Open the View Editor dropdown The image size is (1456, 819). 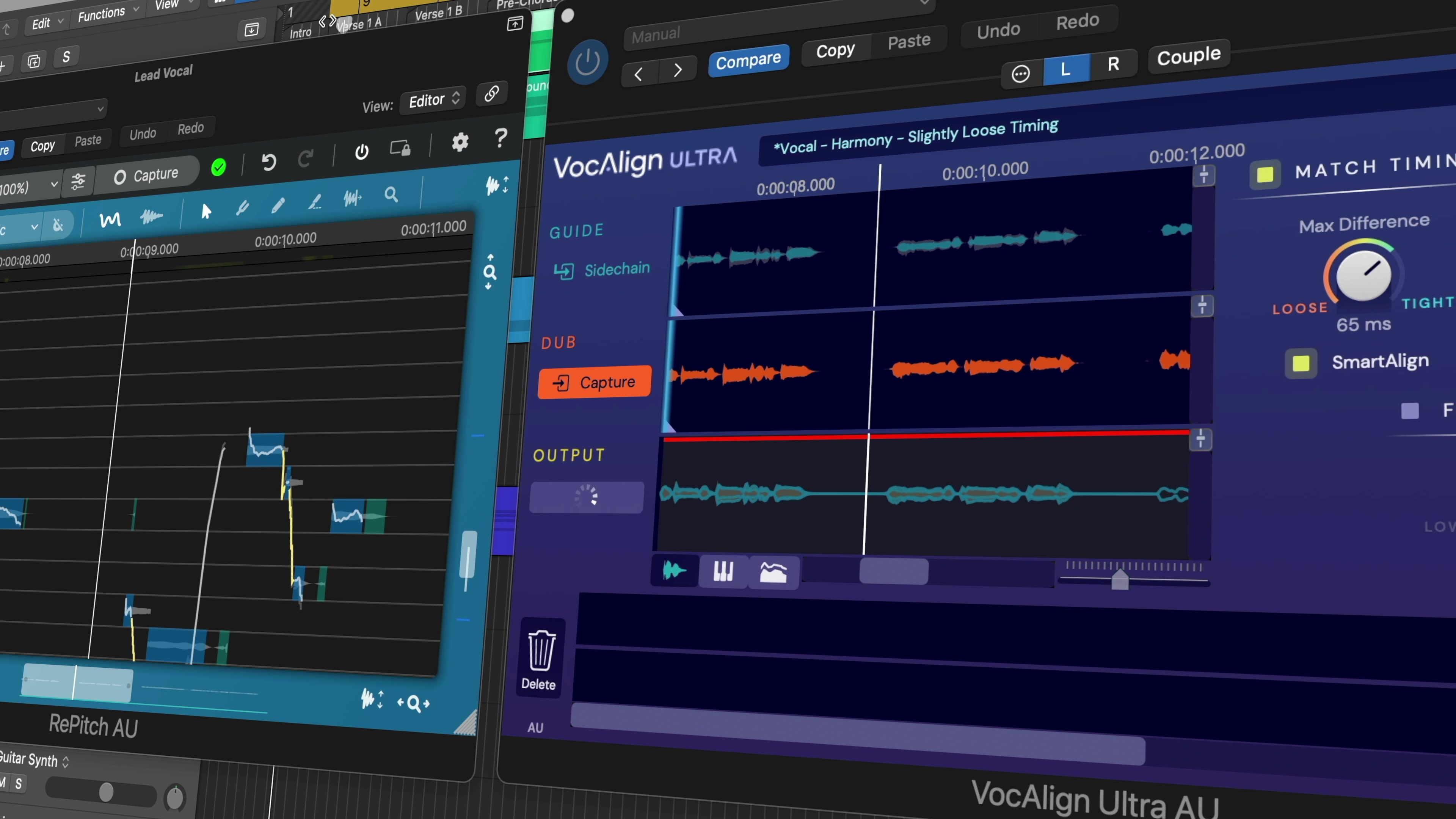433,100
